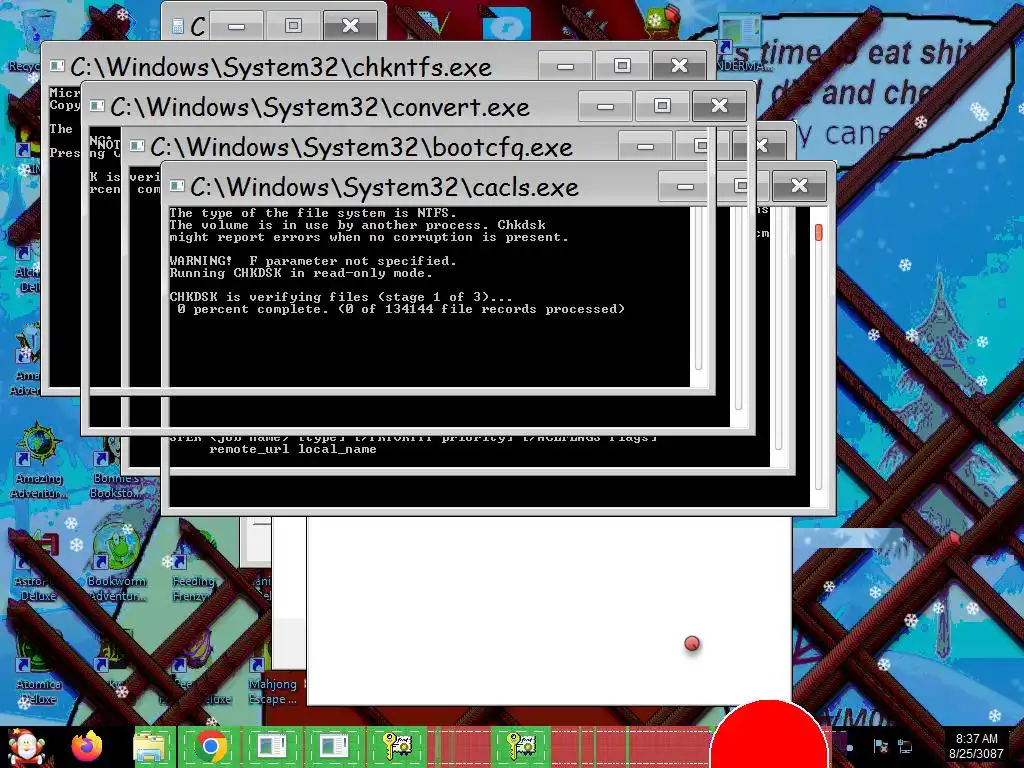The height and width of the screenshot is (768, 1024).
Task: Show the taskbar clock and date
Action: 976,746
